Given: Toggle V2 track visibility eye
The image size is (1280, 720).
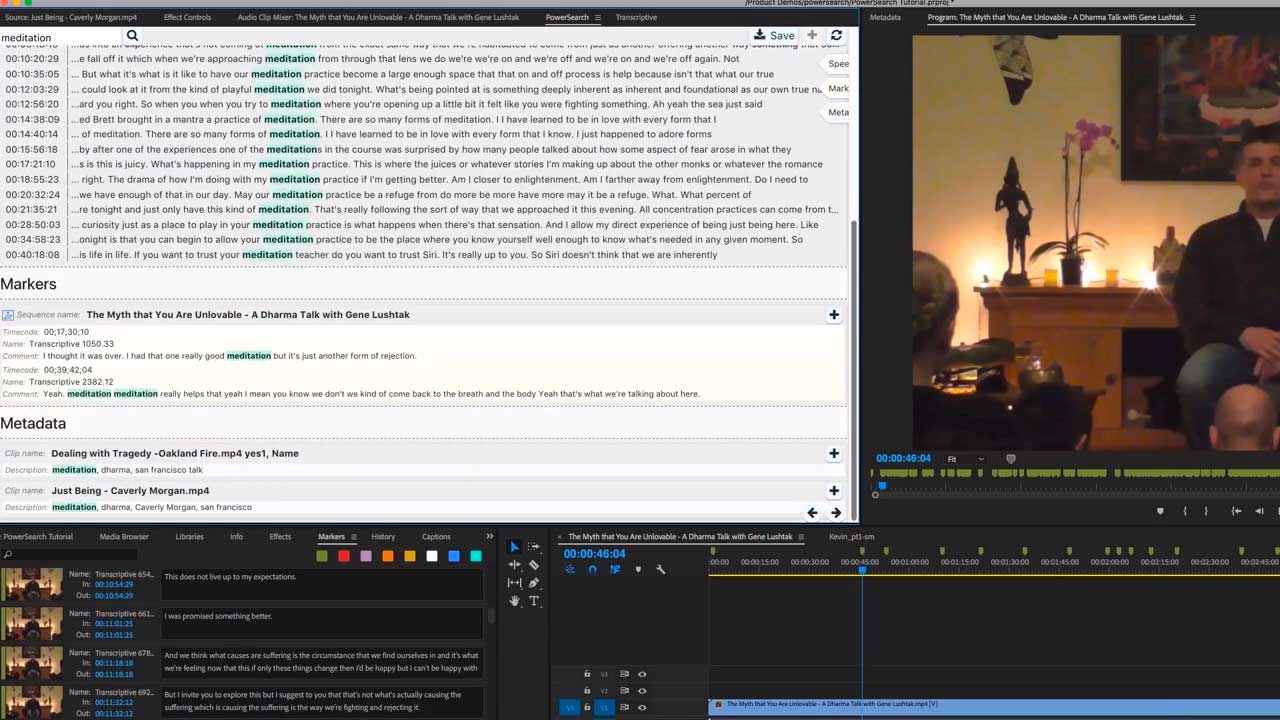Looking at the screenshot, I should pos(642,691).
